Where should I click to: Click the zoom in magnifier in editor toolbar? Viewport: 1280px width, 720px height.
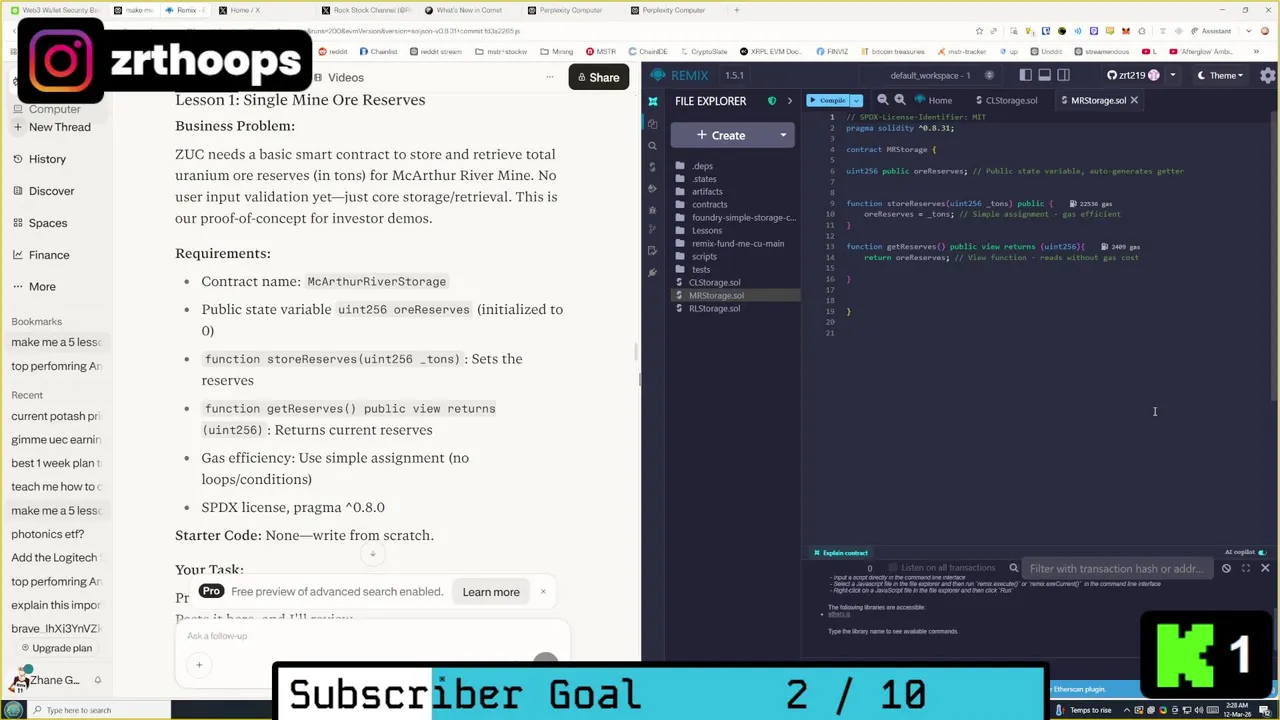pyautogui.click(x=900, y=100)
